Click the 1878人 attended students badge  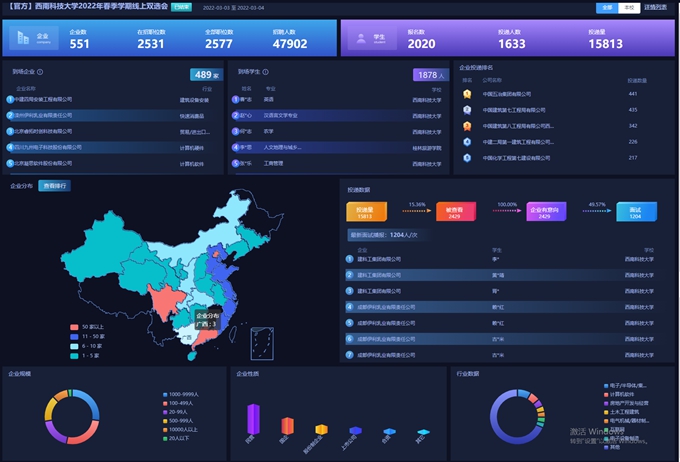tap(431, 75)
